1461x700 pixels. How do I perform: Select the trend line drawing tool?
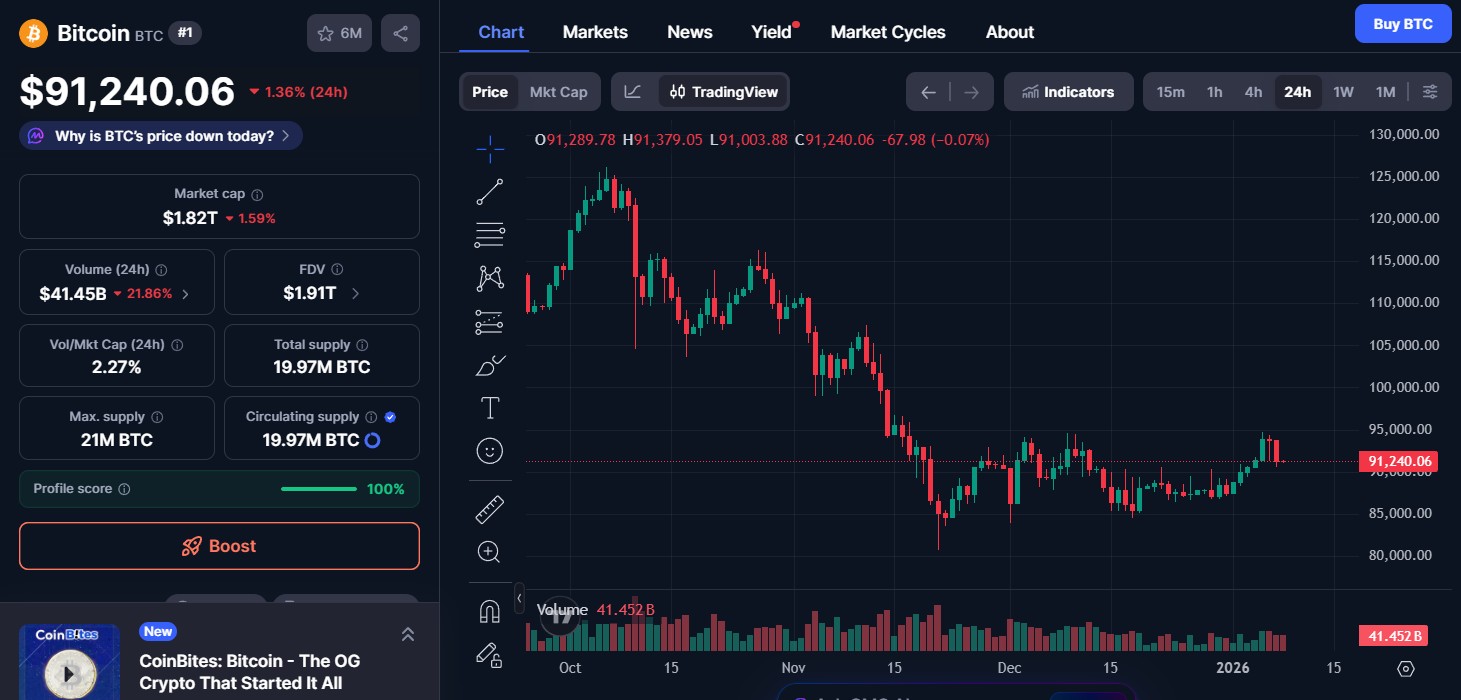(x=490, y=191)
